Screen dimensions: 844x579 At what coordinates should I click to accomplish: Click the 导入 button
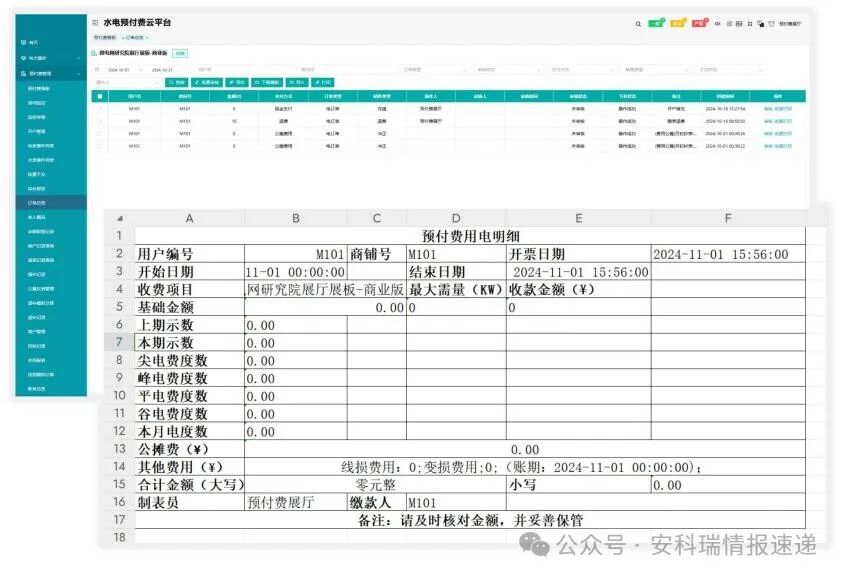pyautogui.click(x=297, y=82)
